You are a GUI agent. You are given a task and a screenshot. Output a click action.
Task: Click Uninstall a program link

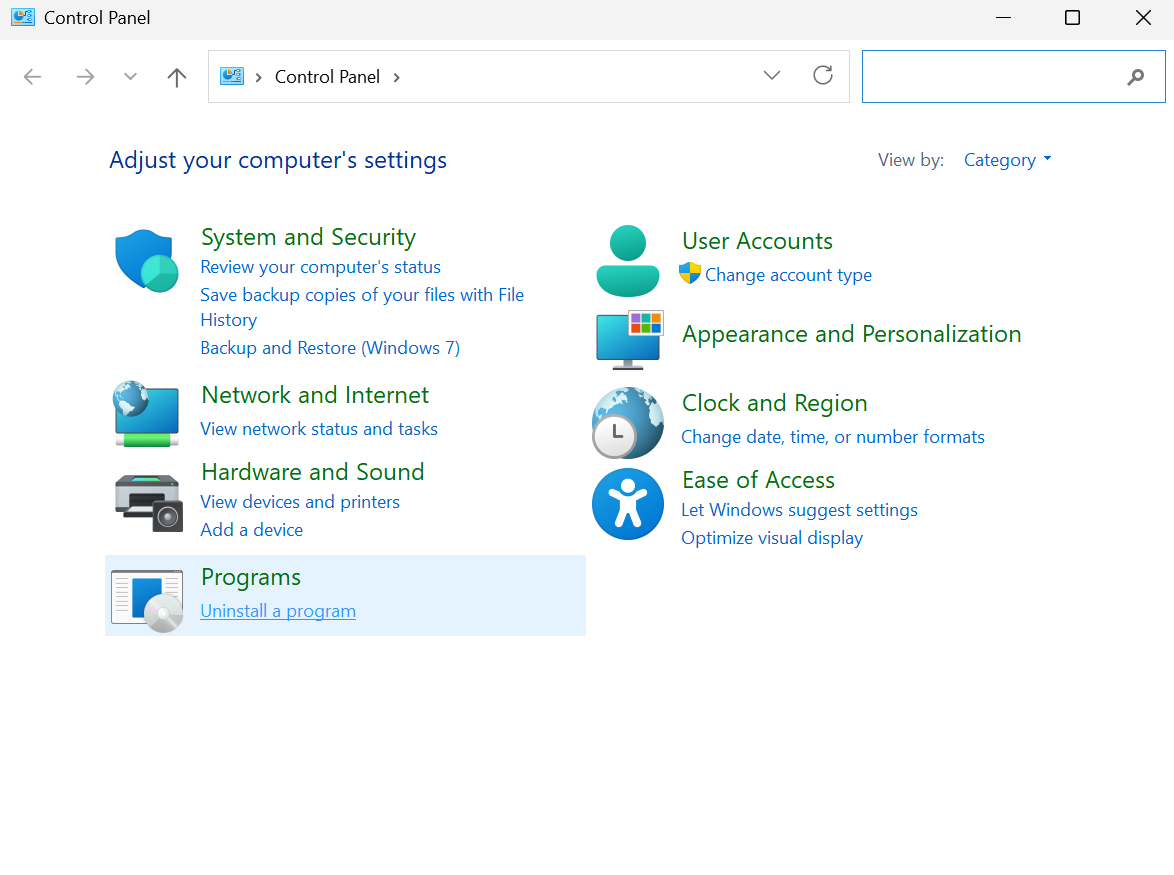(x=278, y=611)
